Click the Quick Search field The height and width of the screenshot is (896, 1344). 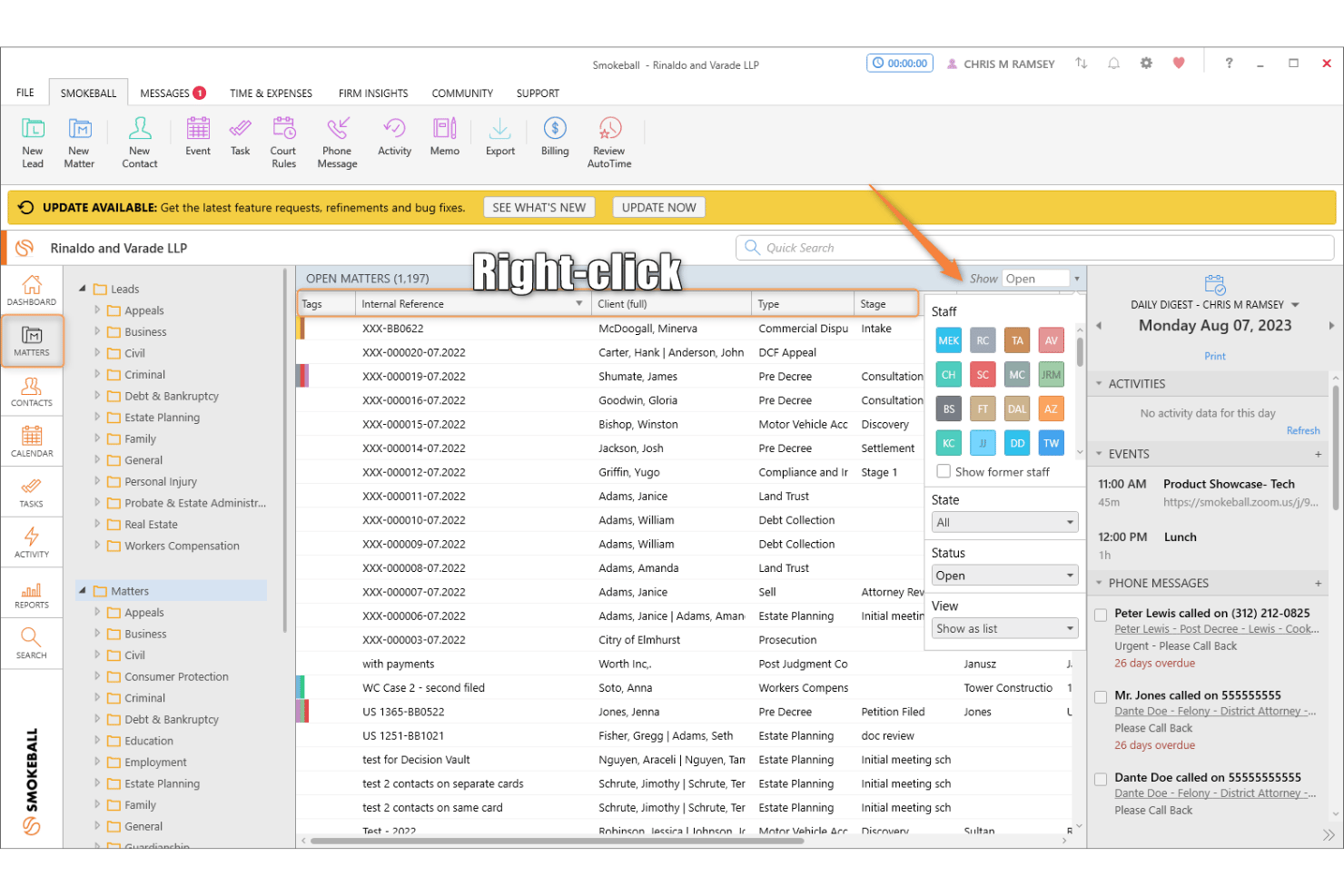(x=1035, y=247)
